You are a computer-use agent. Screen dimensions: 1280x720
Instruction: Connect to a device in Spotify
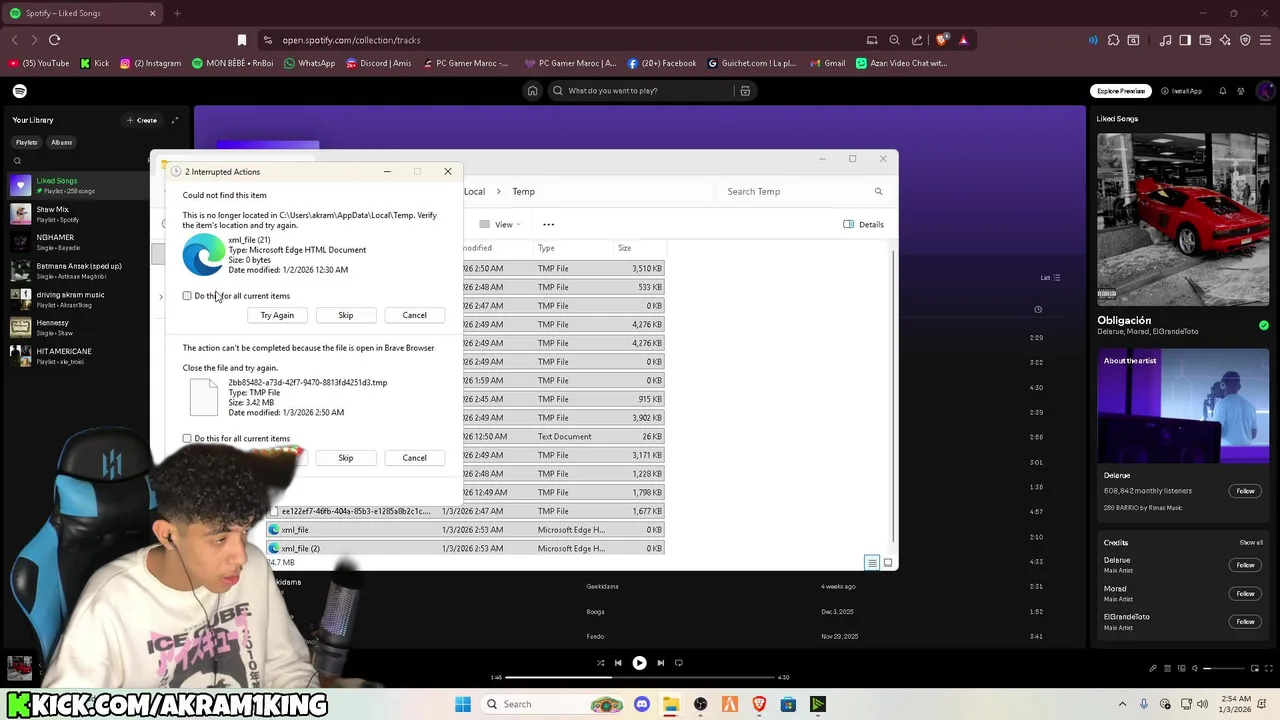1181,668
